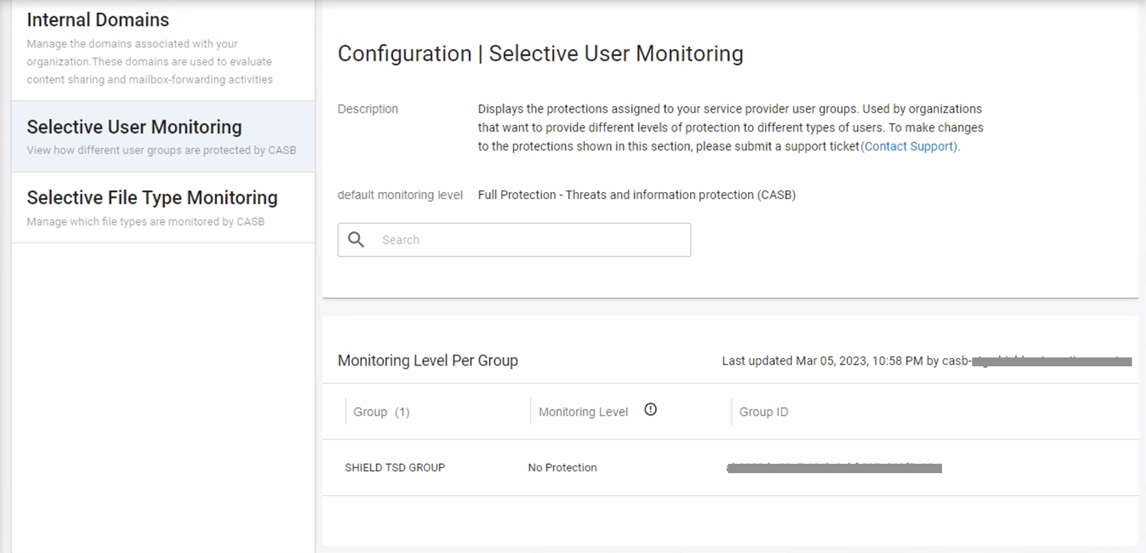Open the Internal Domains section
1146x553 pixels.
98,20
